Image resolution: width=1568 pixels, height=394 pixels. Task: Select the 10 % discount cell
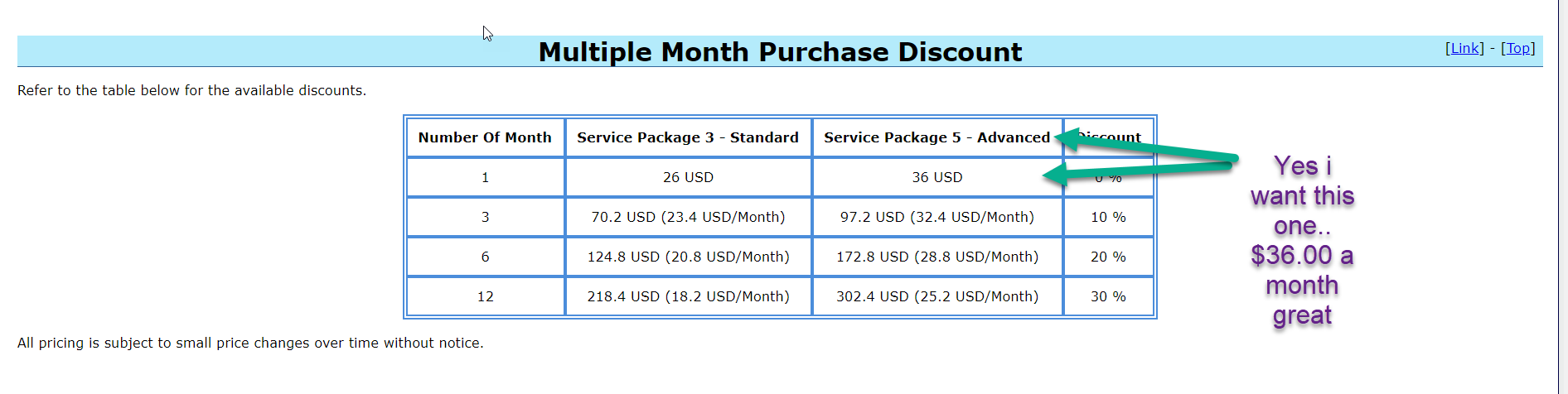[1108, 217]
